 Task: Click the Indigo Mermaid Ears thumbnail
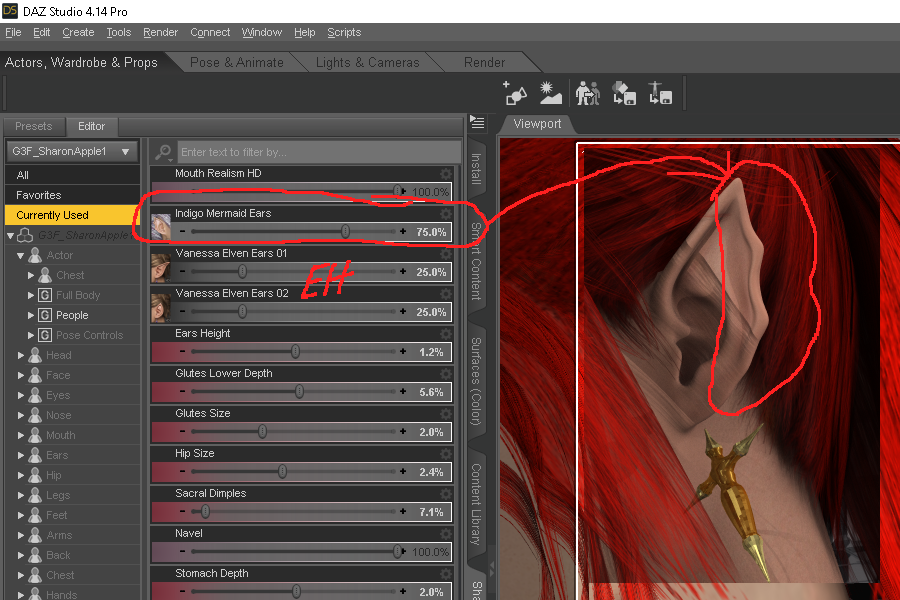(161, 226)
